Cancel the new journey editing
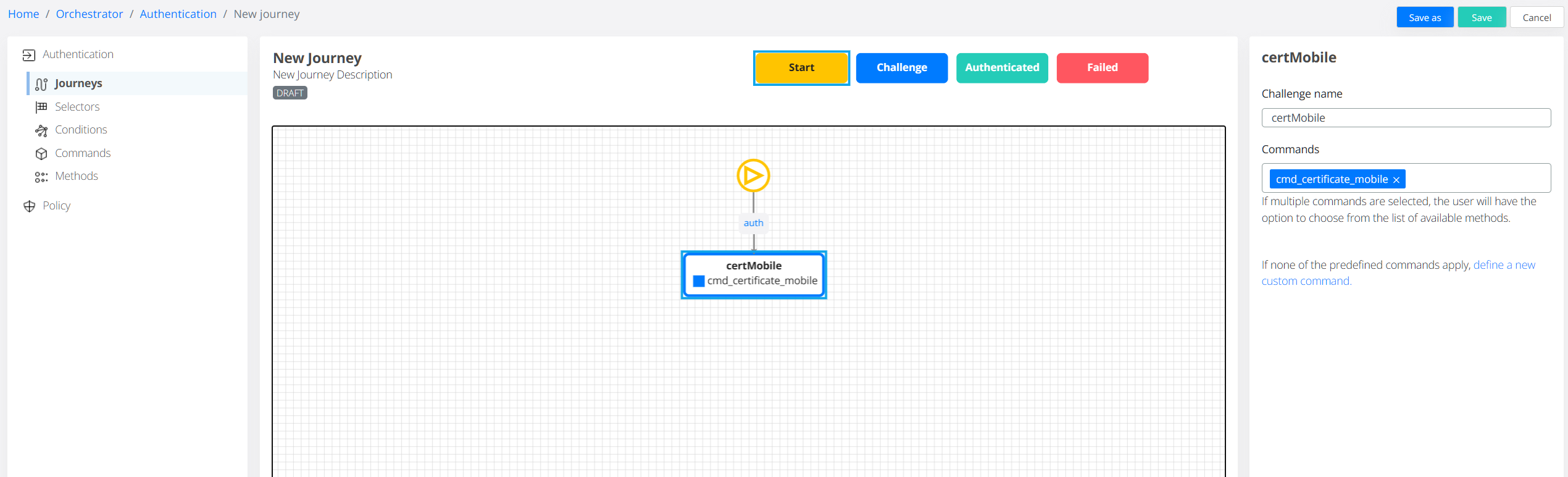 click(x=1537, y=17)
